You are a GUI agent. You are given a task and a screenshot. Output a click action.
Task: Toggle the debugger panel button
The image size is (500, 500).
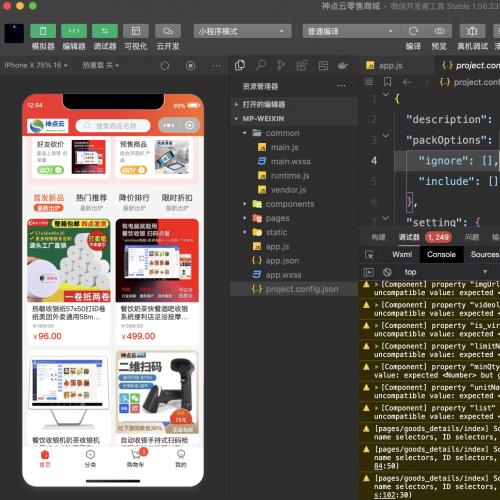(105, 31)
